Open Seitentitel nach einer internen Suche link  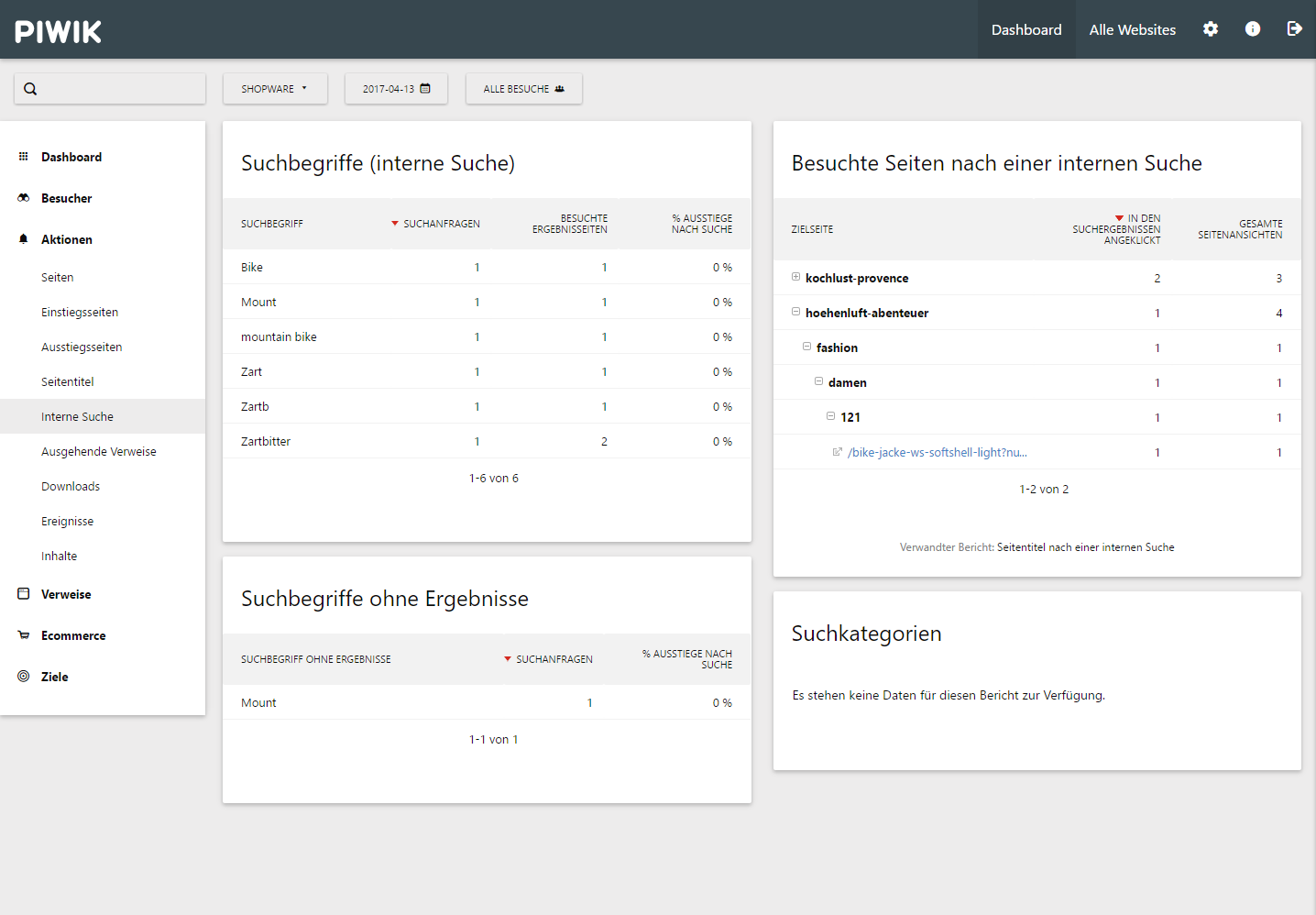tap(1085, 547)
